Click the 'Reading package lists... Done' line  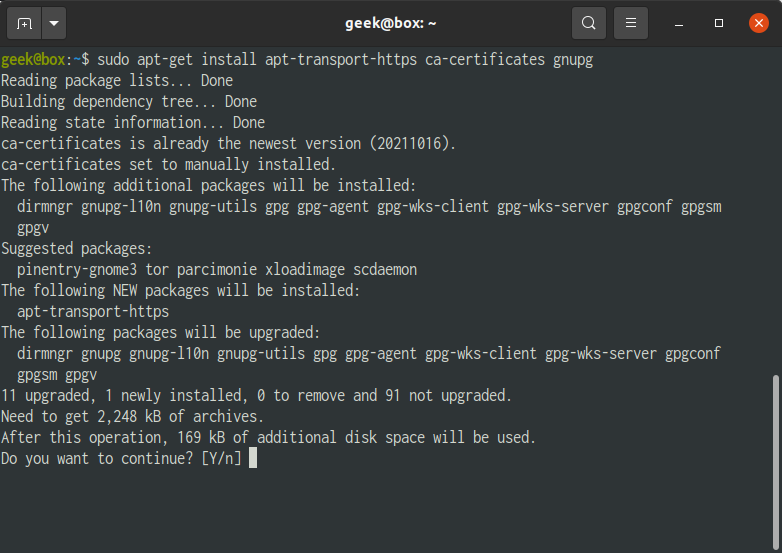pyautogui.click(x=117, y=81)
